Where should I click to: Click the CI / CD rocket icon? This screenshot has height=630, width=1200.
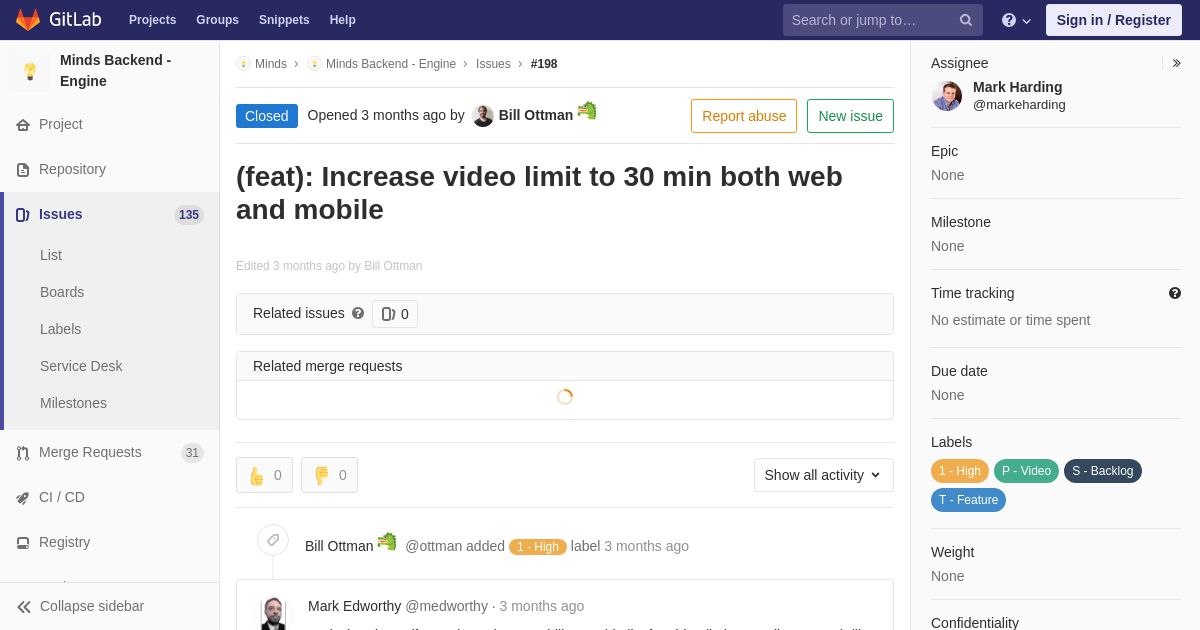(x=23, y=498)
